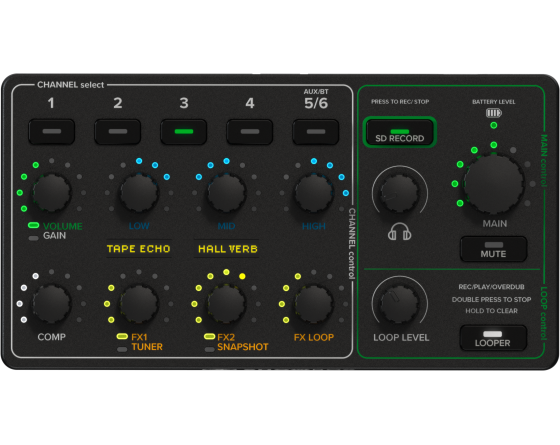Toggle the SD RECORD button
This screenshot has height=445, width=560.
400,132
